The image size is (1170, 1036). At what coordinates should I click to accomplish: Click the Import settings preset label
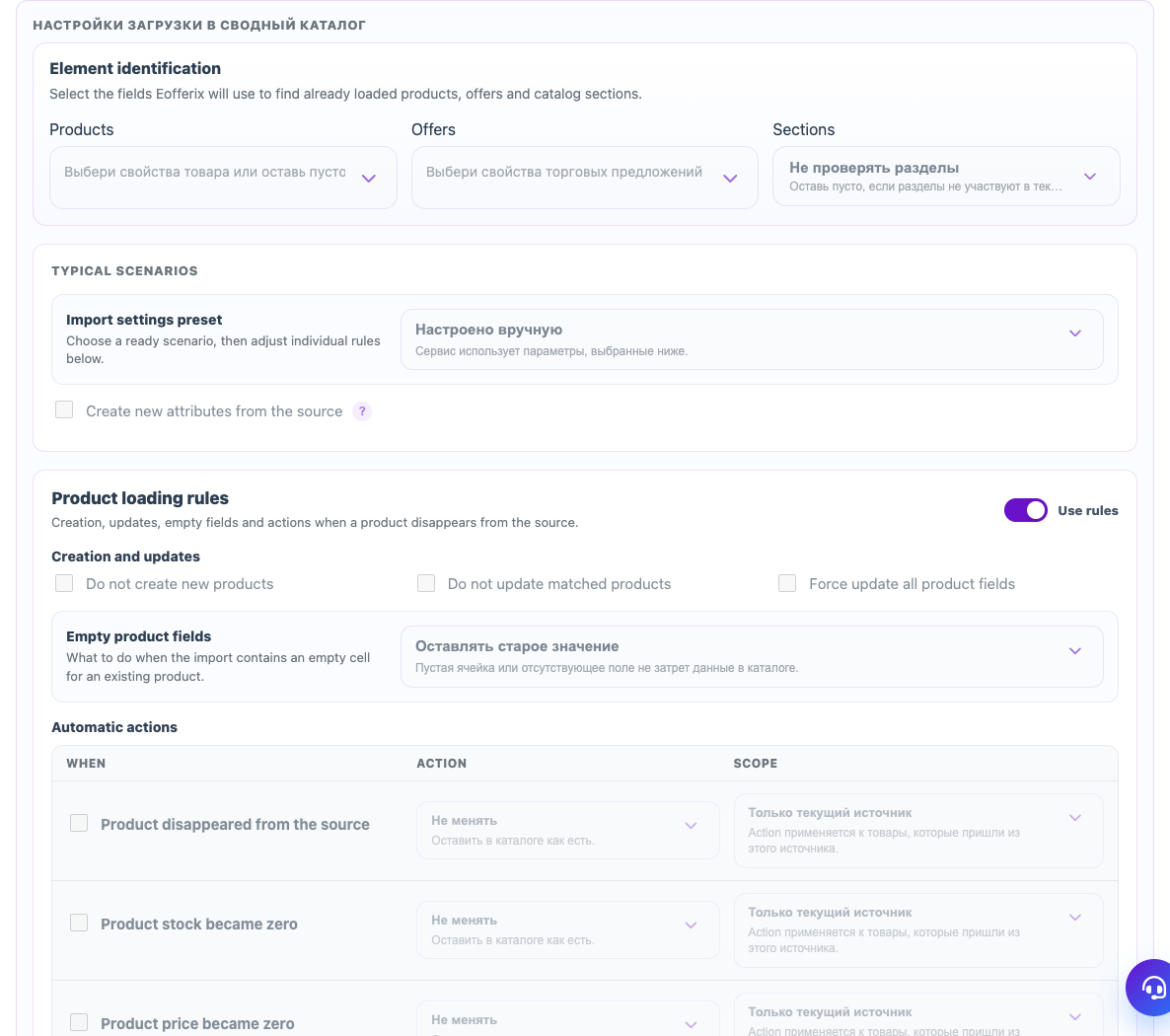[x=144, y=320]
